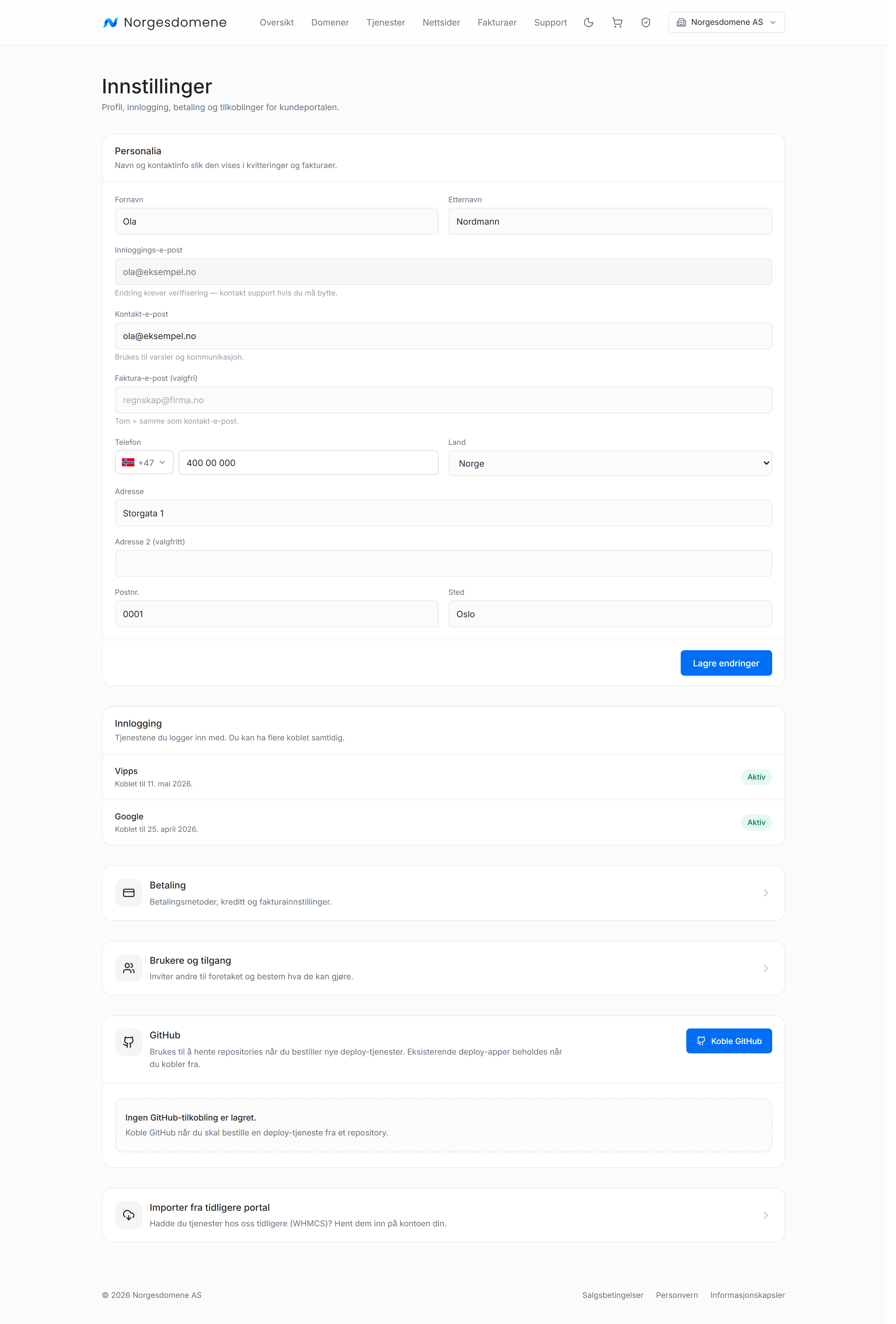The height and width of the screenshot is (1324, 896).
Task: Click the GitHub section icon
Action: coord(129,1042)
